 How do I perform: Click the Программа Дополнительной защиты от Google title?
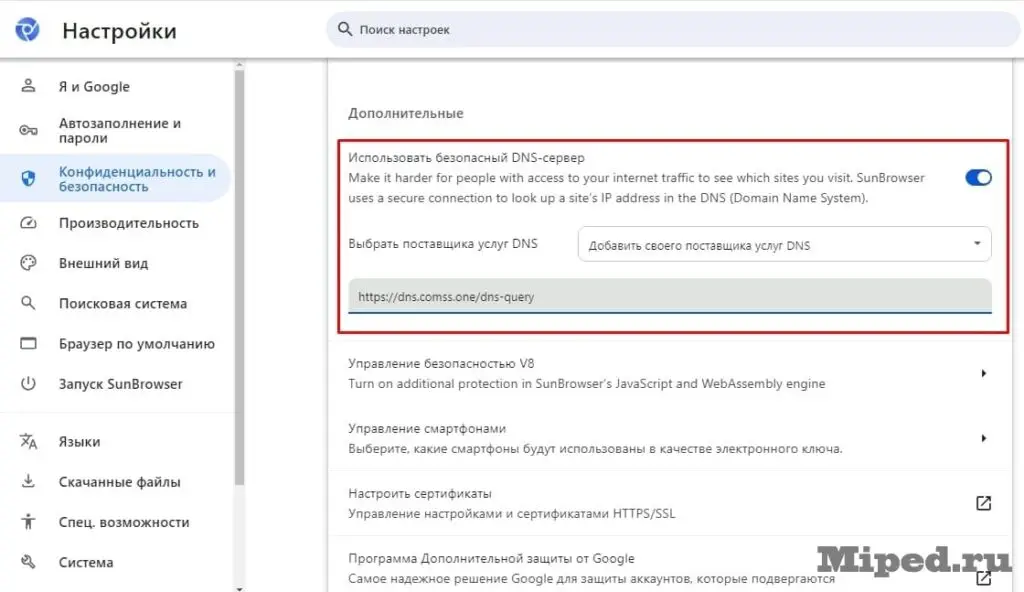point(491,558)
